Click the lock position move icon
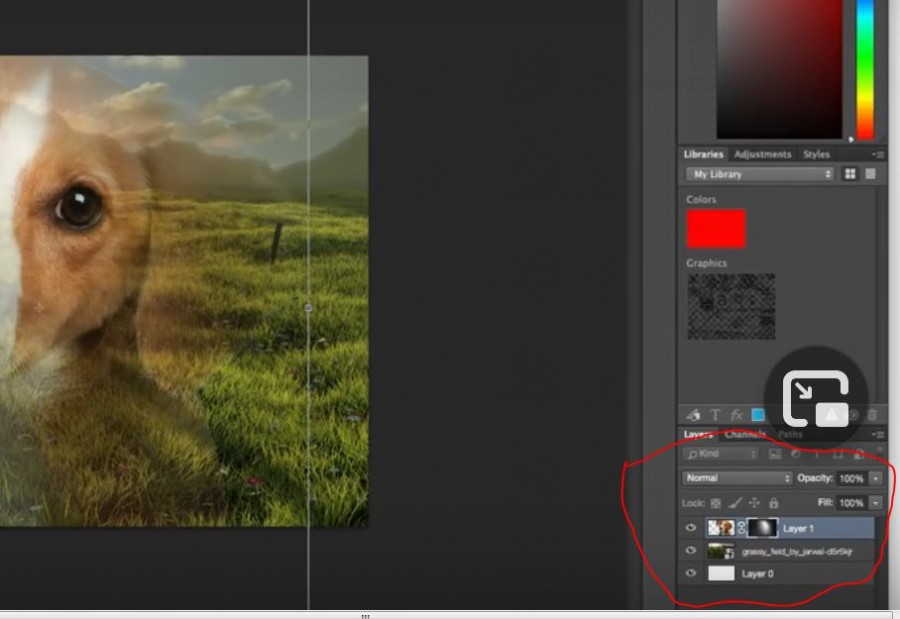The width and height of the screenshot is (900, 619). click(754, 503)
